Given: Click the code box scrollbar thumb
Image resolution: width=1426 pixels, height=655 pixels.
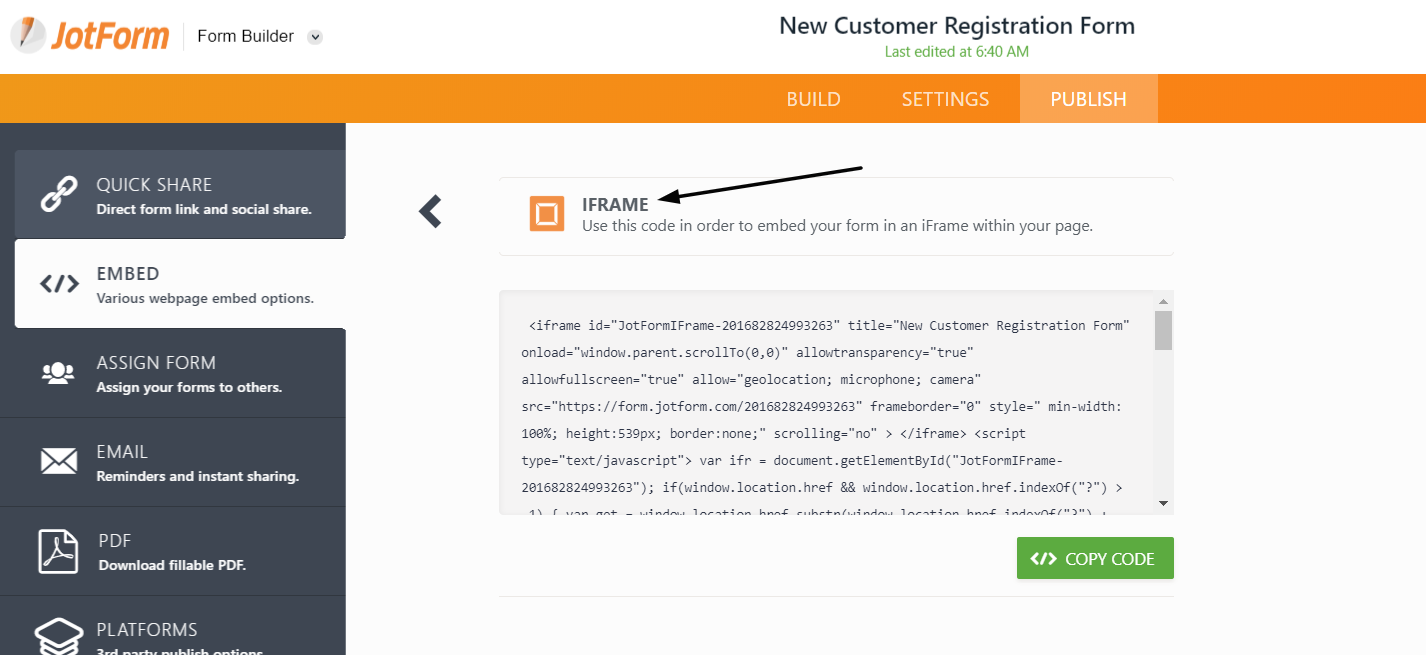Looking at the screenshot, I should (x=1163, y=331).
